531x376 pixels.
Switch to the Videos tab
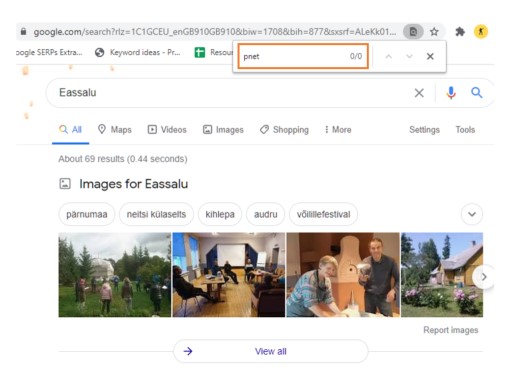pyautogui.click(x=167, y=130)
